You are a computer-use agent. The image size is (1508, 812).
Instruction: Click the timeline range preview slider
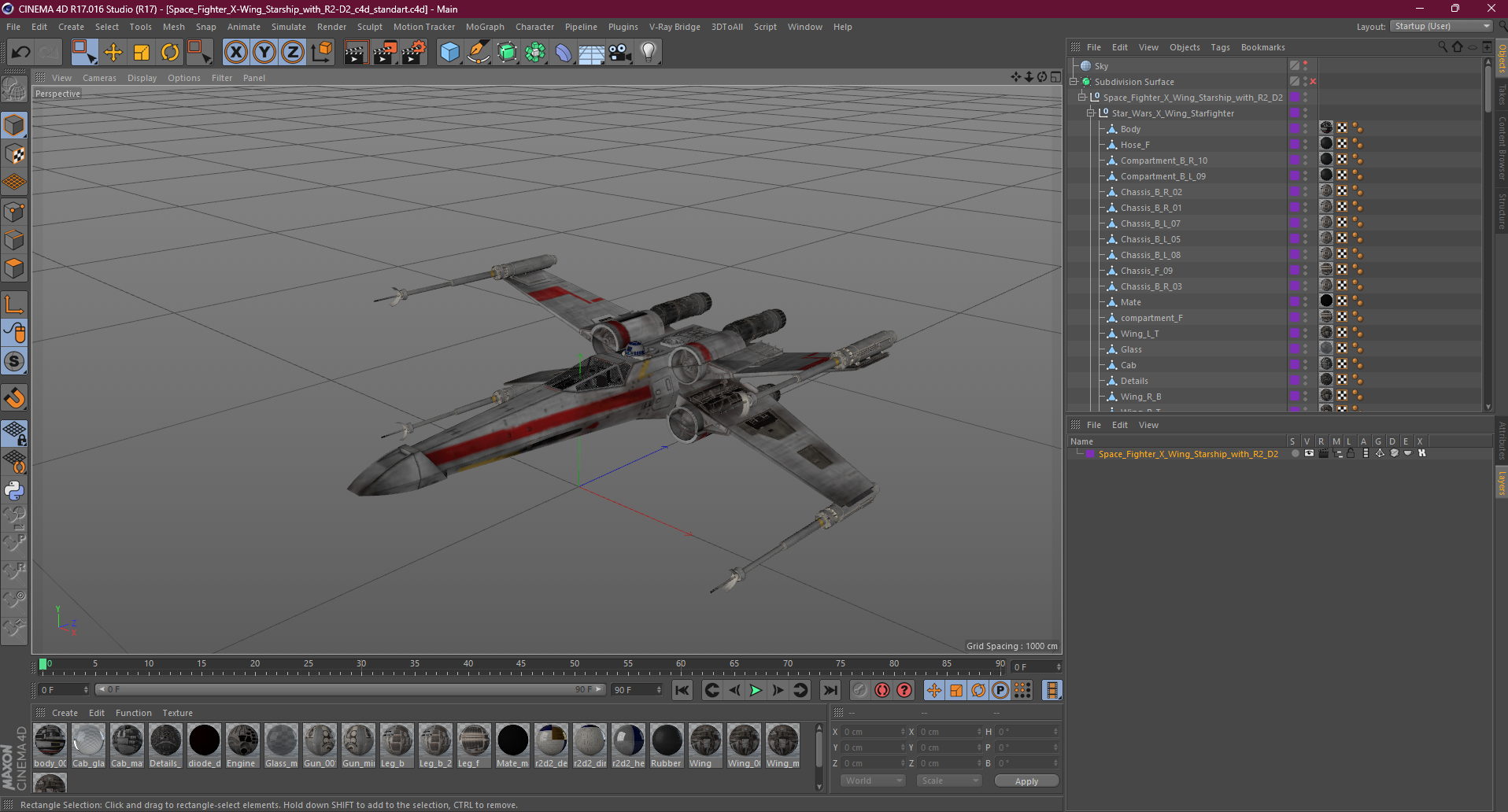(350, 689)
